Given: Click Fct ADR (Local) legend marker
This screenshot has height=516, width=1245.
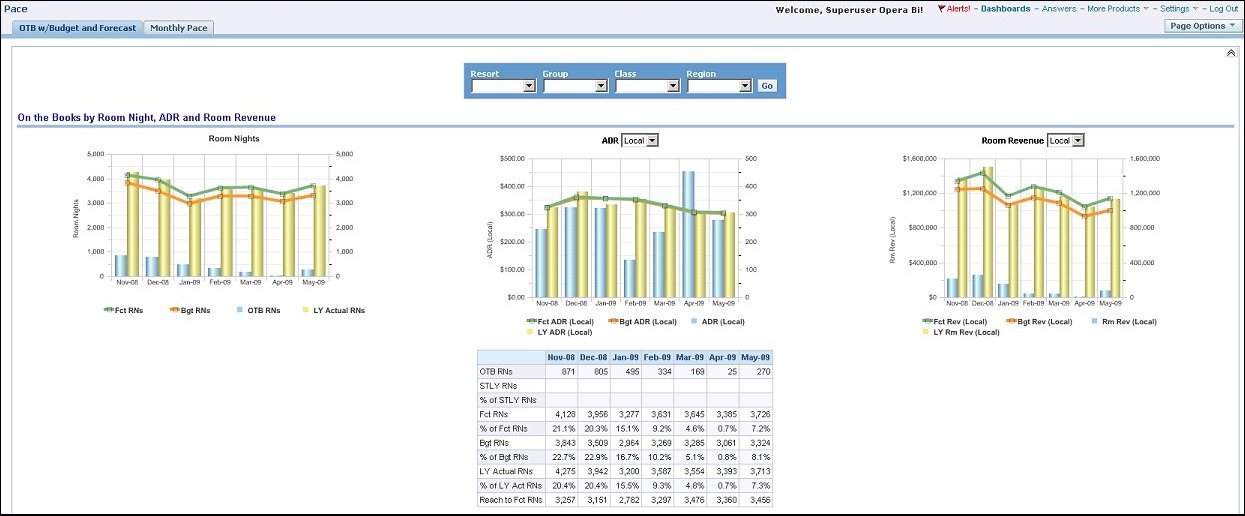Looking at the screenshot, I should 531,321.
